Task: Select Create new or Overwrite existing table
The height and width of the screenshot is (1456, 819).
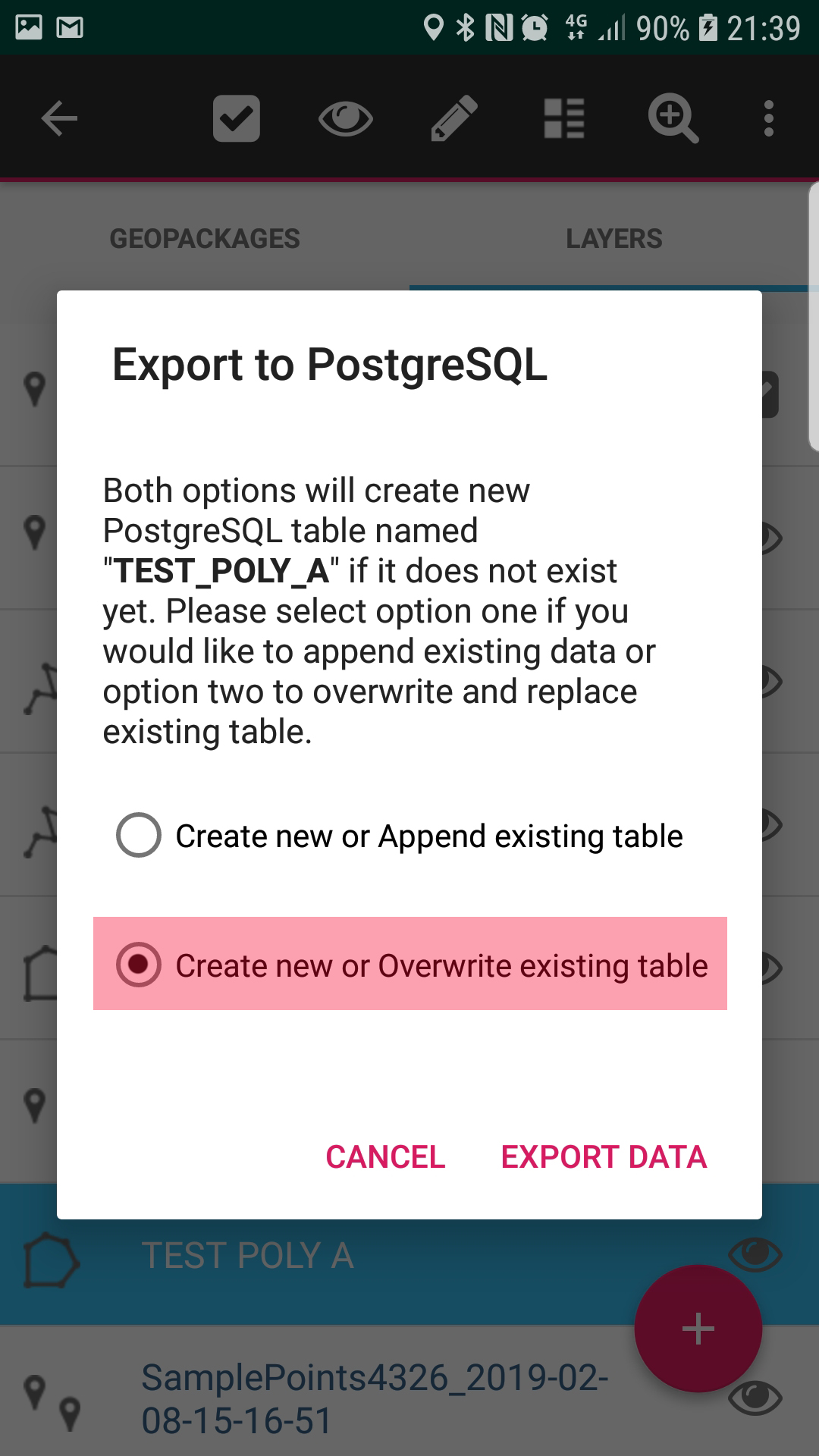Action: (139, 965)
